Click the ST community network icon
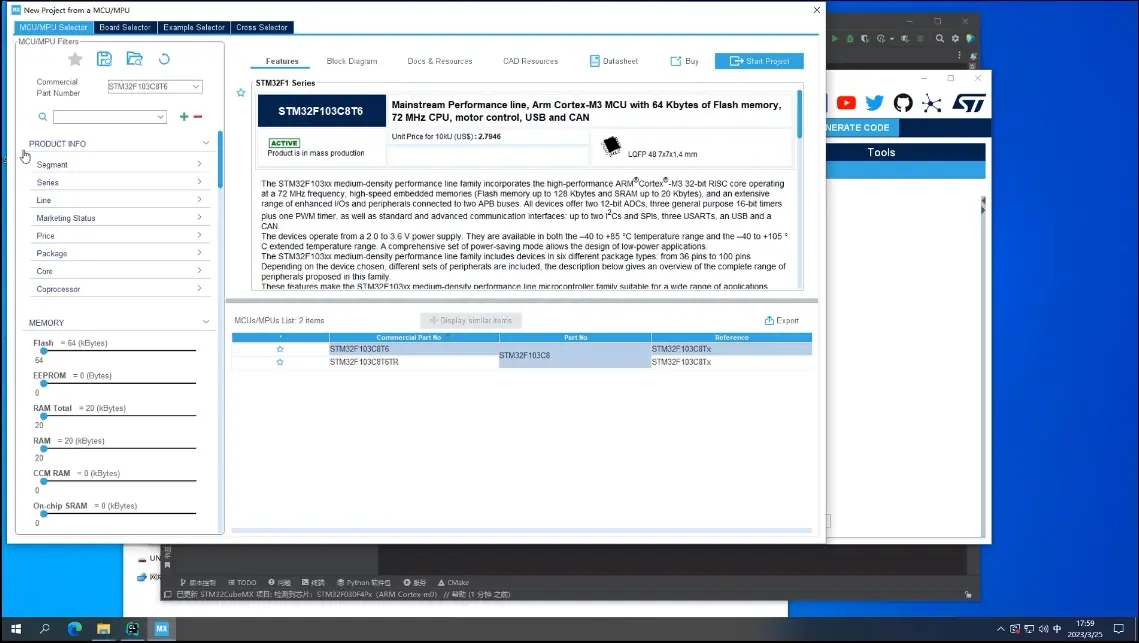 tap(931, 103)
